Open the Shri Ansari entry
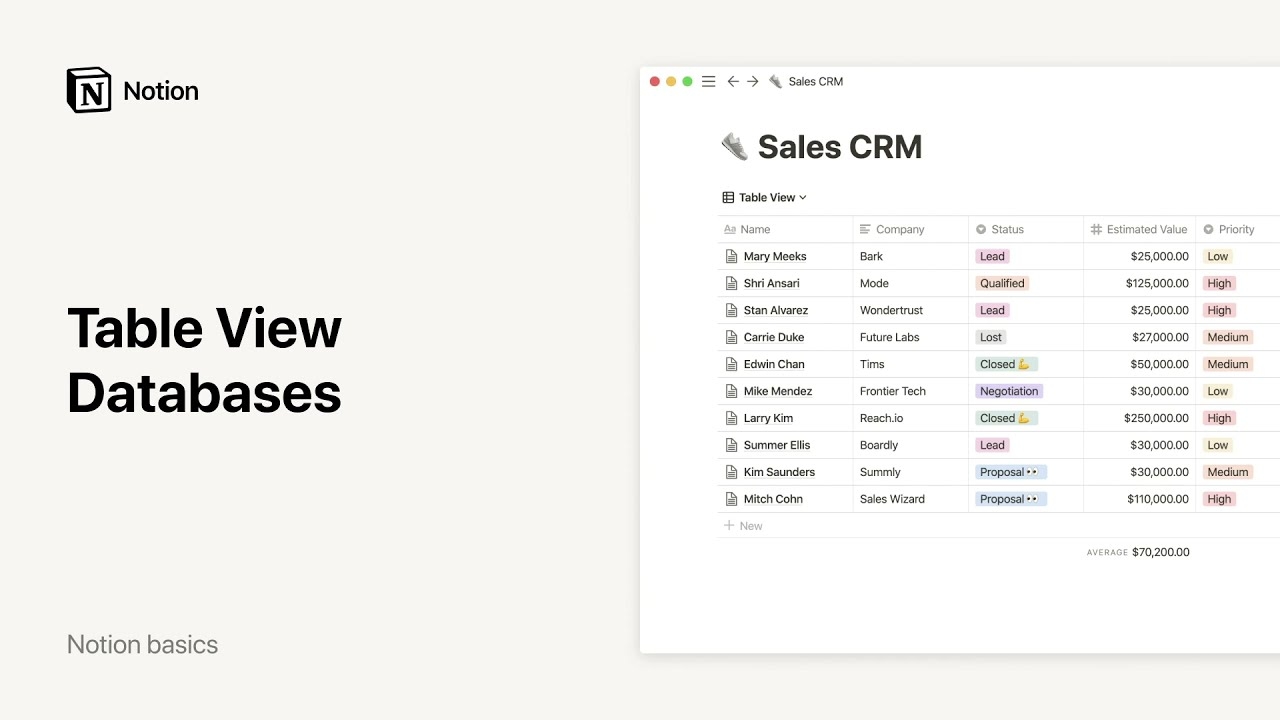This screenshot has width=1280, height=720. point(771,284)
